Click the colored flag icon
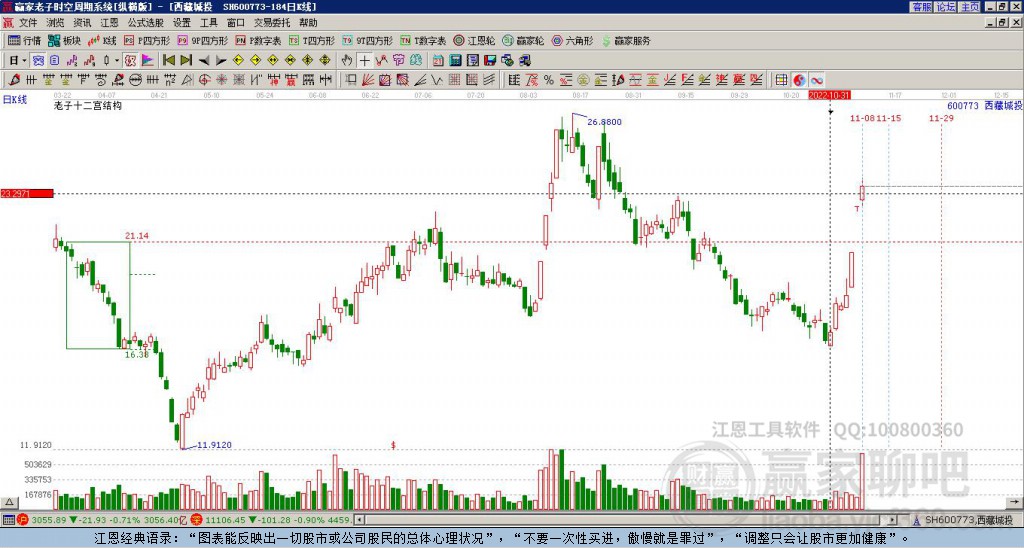Viewport: 1024px width, 548px height. [x=148, y=61]
